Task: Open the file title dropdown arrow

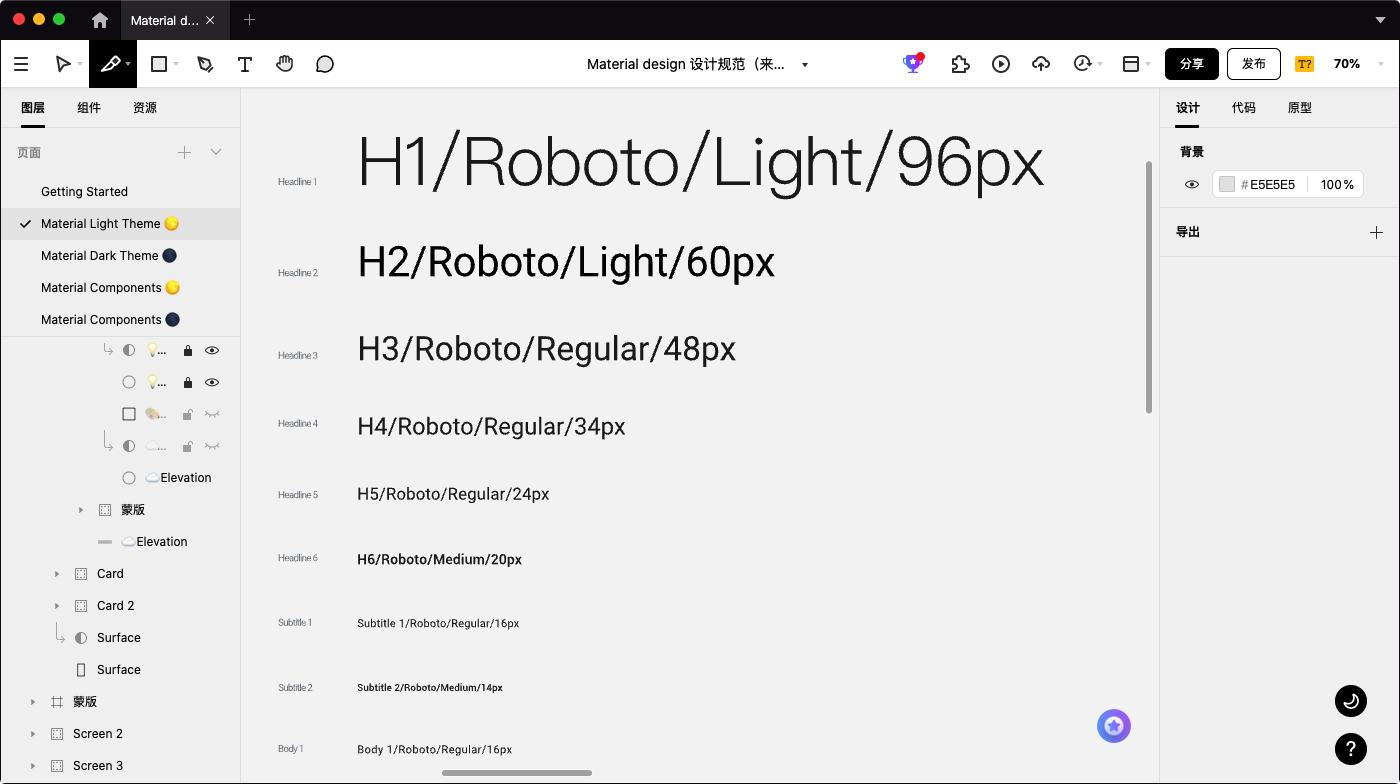Action: tap(805, 64)
